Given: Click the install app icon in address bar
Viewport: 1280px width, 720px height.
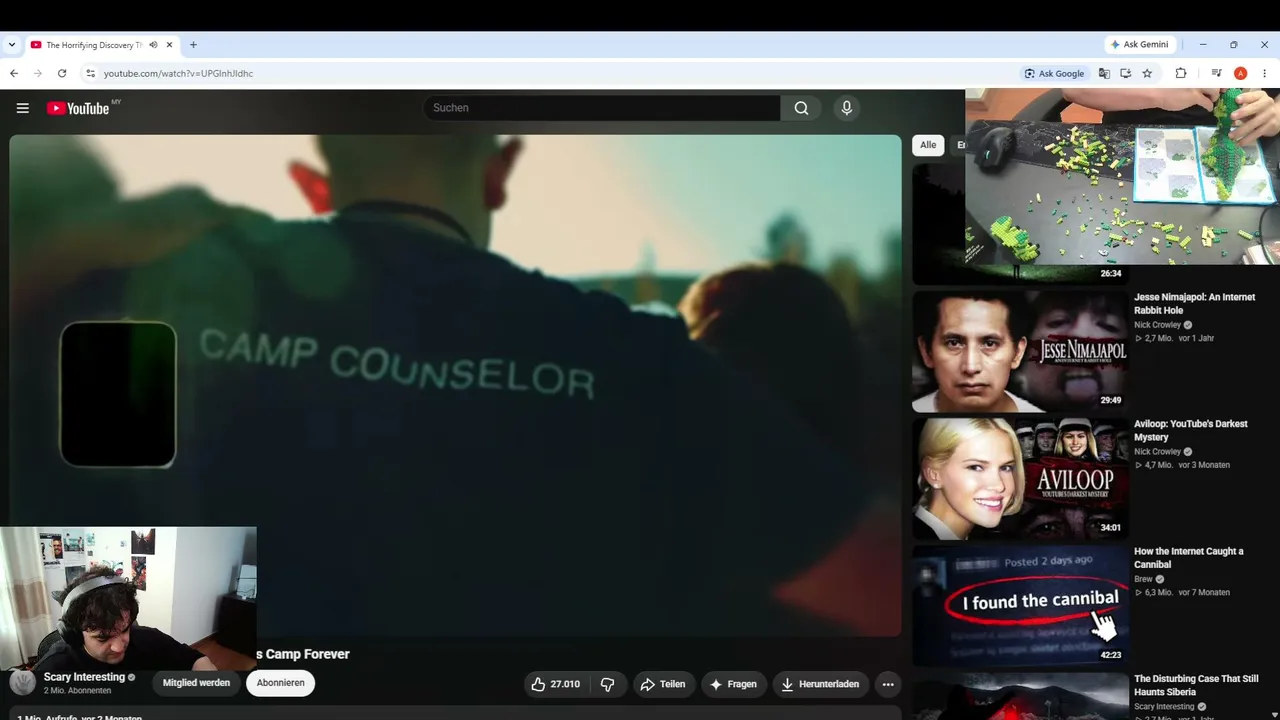Looking at the screenshot, I should tap(1126, 73).
